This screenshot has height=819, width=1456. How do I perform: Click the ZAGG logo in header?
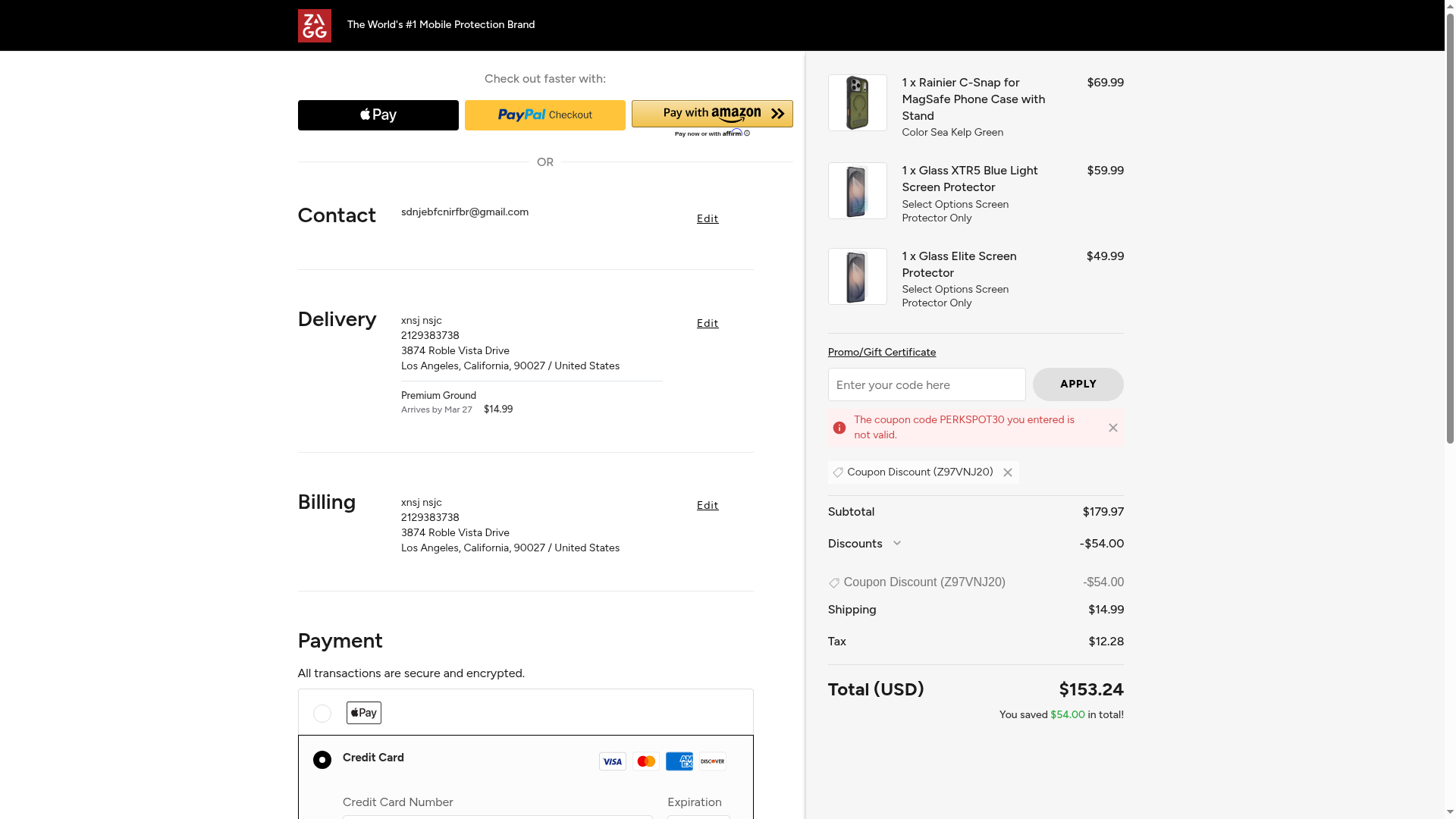[314, 26]
